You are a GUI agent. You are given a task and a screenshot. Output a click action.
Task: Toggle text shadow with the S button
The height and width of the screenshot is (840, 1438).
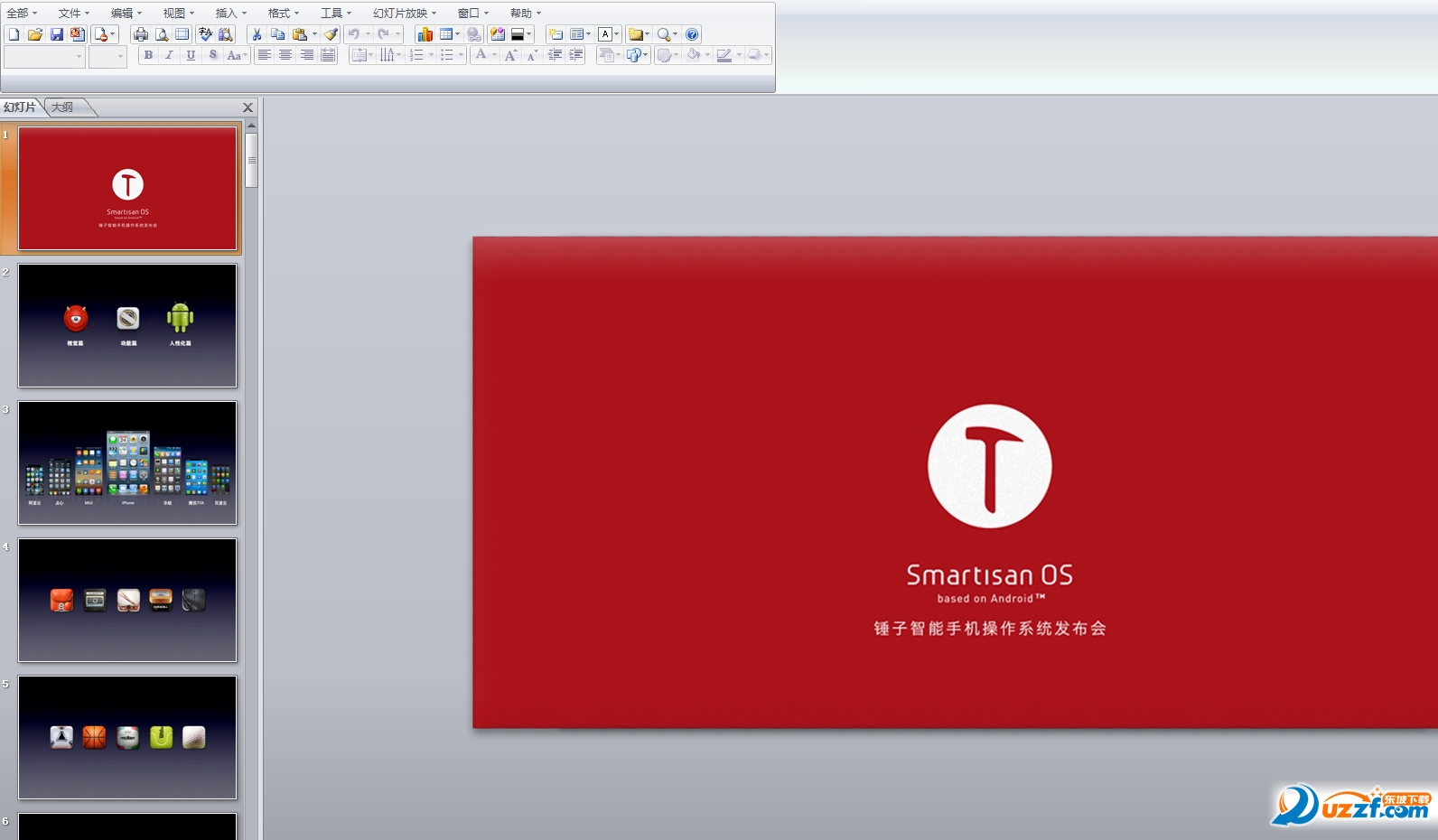pyautogui.click(x=212, y=55)
